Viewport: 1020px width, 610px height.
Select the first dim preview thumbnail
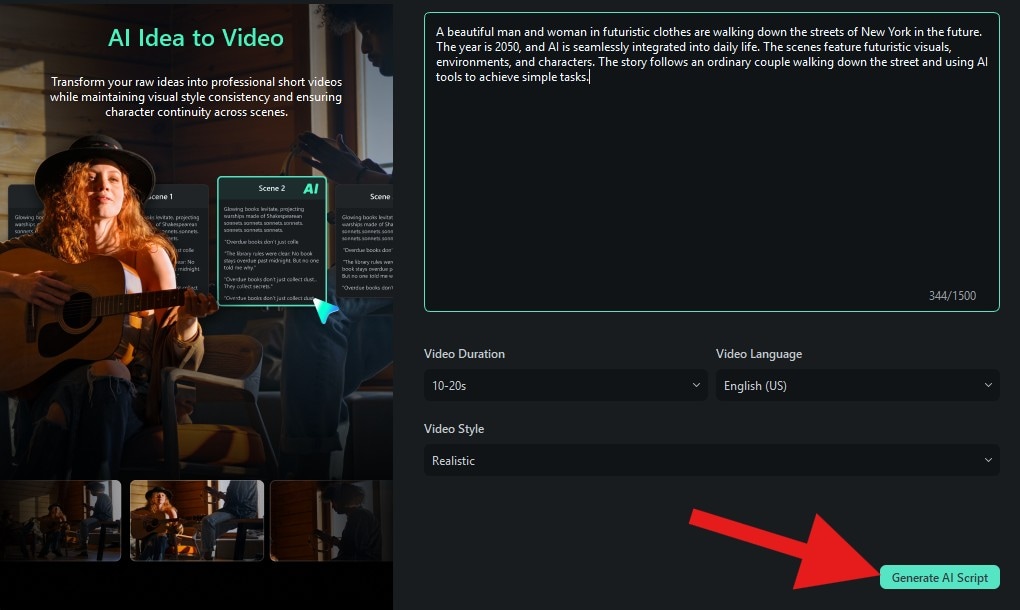click(60, 520)
